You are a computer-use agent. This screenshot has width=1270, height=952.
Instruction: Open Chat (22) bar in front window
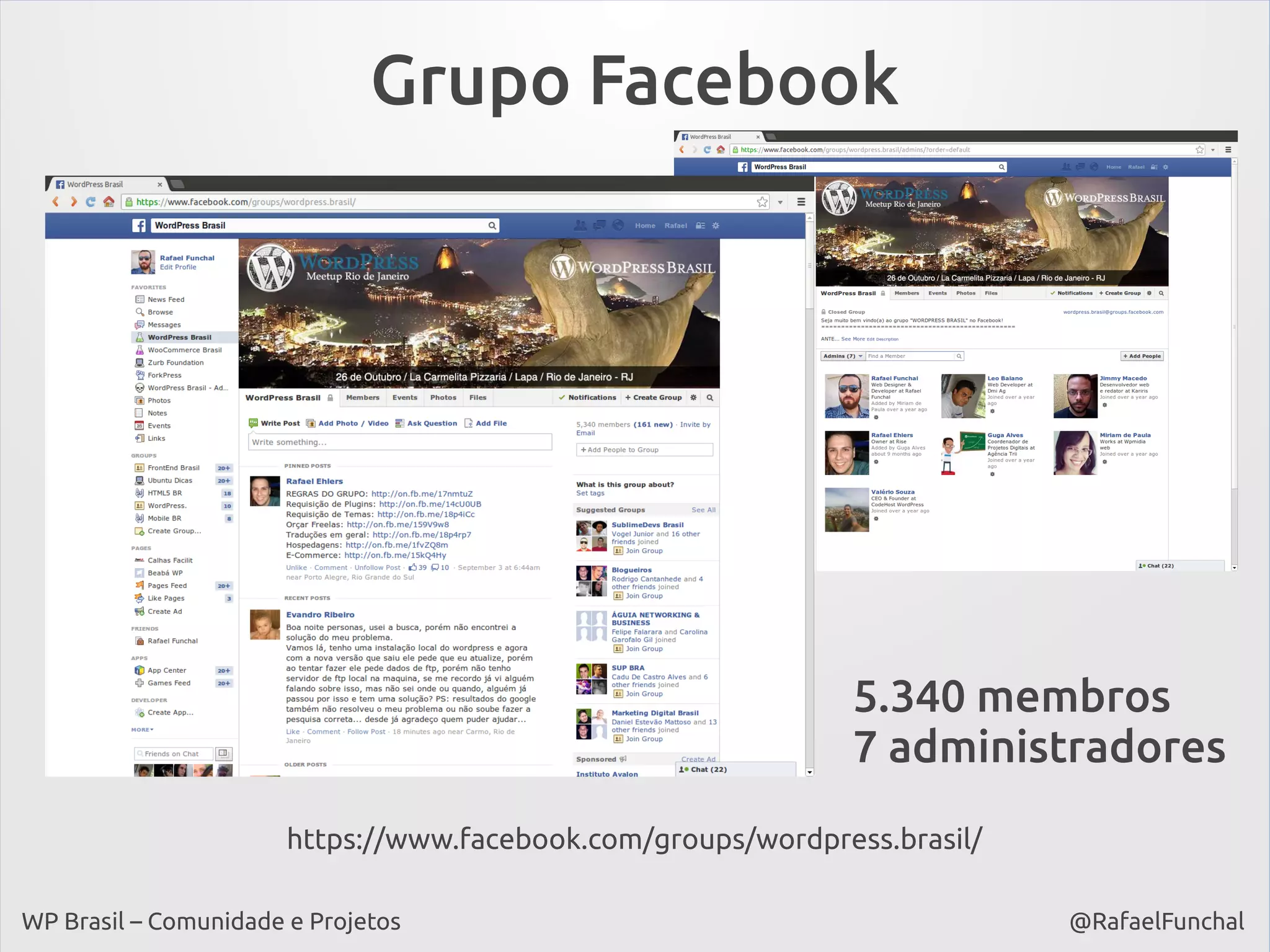point(735,769)
